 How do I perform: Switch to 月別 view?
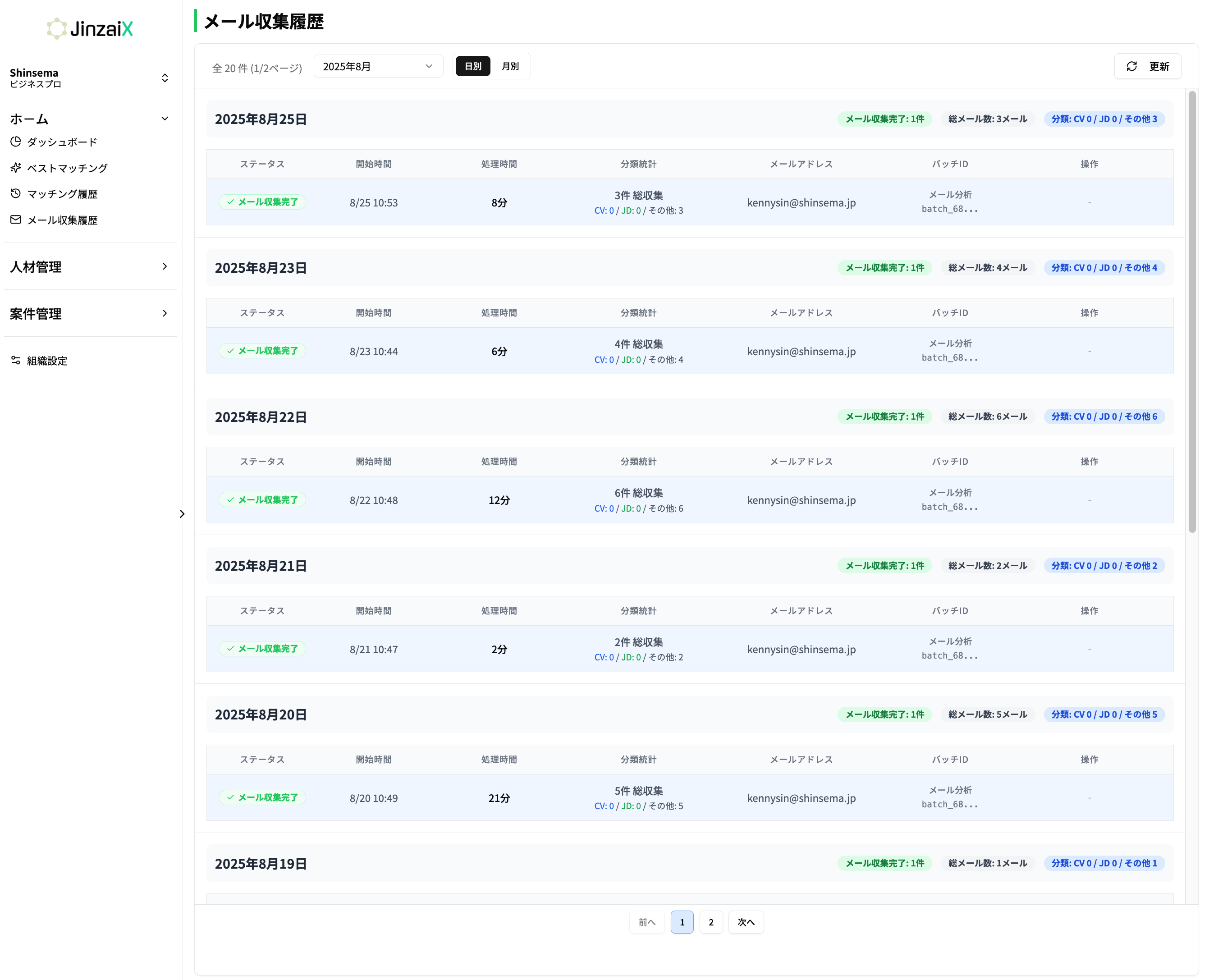coord(510,66)
